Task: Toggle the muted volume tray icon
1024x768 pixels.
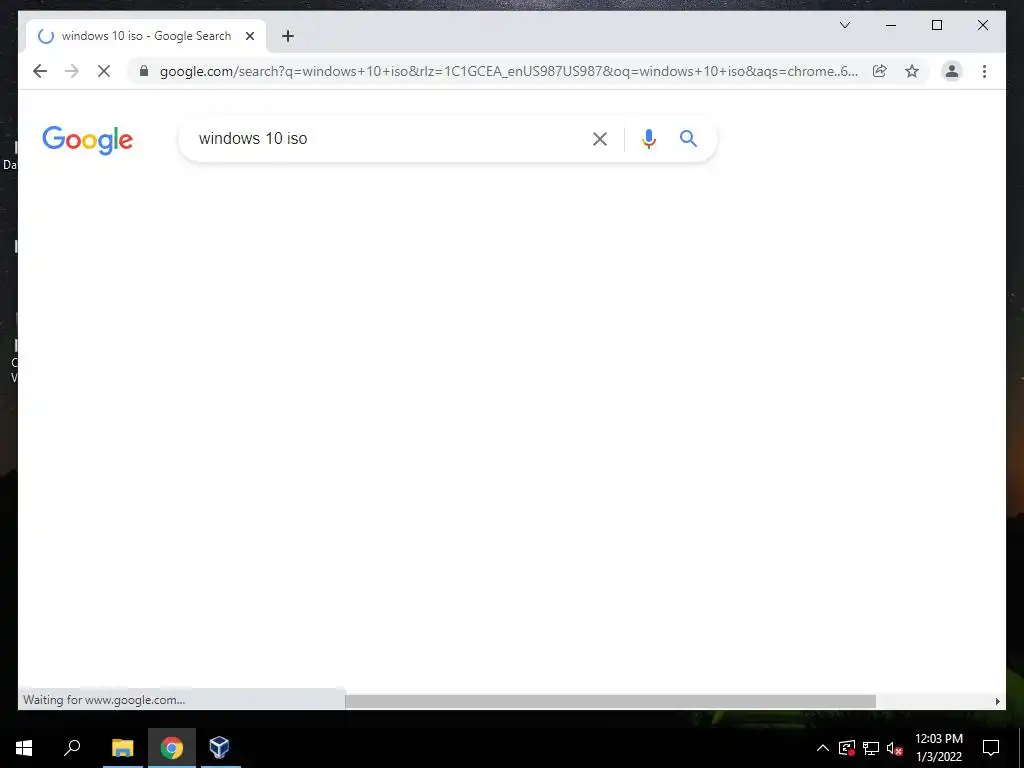Action: pos(895,748)
